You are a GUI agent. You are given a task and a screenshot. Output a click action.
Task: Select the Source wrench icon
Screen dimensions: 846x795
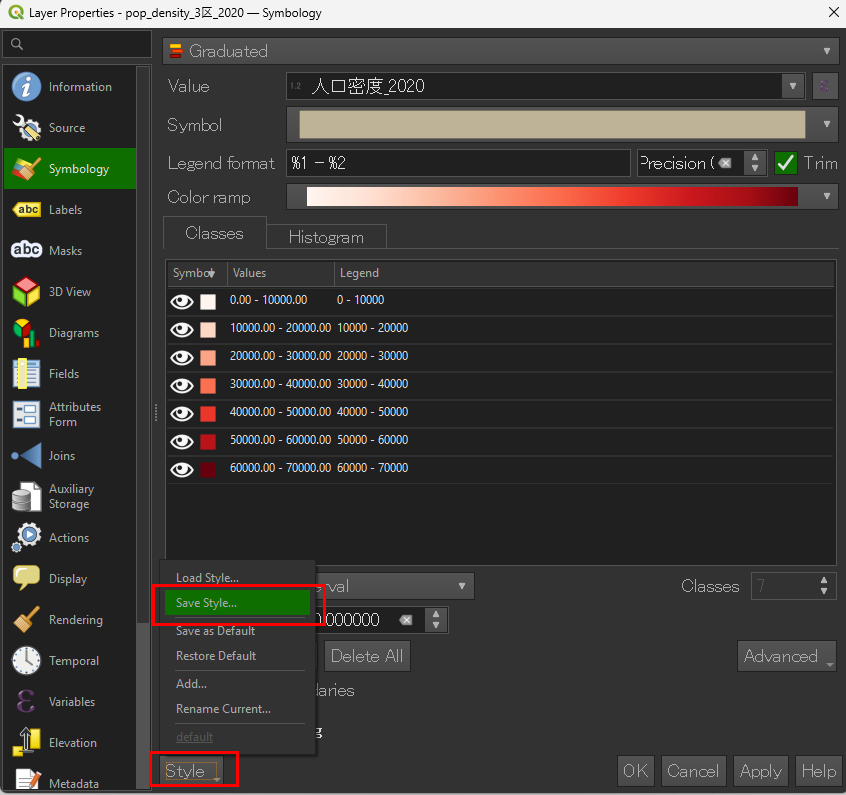pyautogui.click(x=26, y=128)
